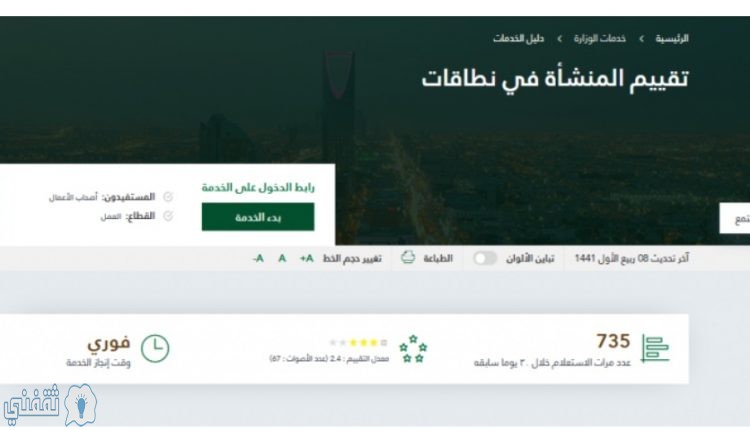Screen dimensions: 750x430
Task: Click the partially visible tab at right edge
Action: pos(735,218)
